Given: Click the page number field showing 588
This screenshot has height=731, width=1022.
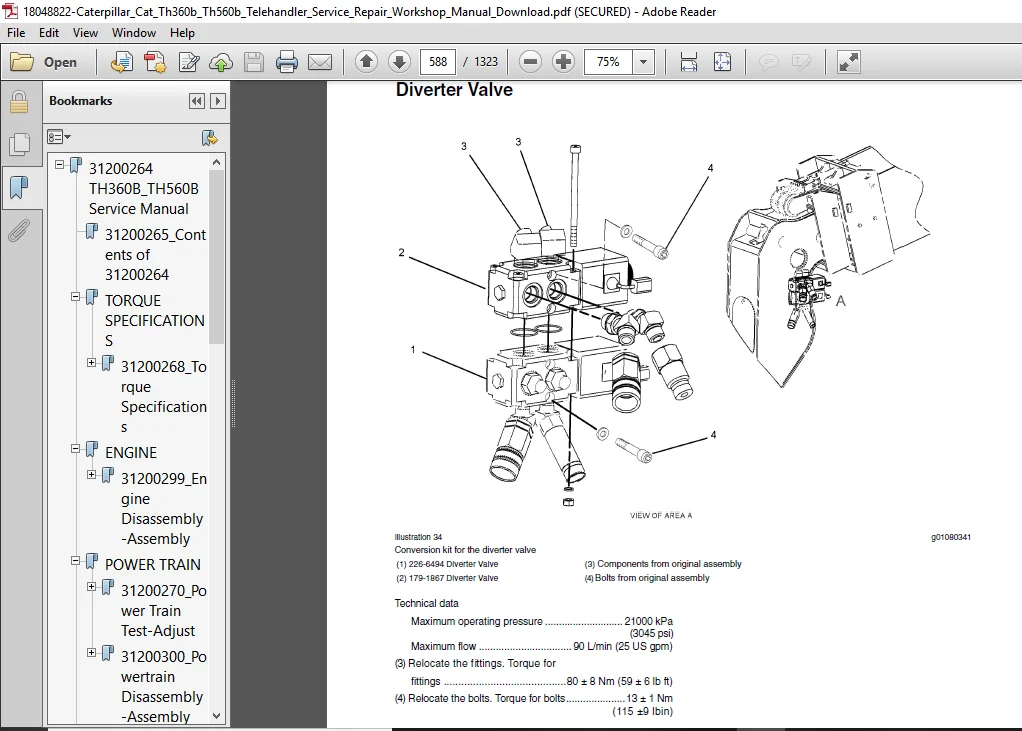Looking at the screenshot, I should 438,62.
